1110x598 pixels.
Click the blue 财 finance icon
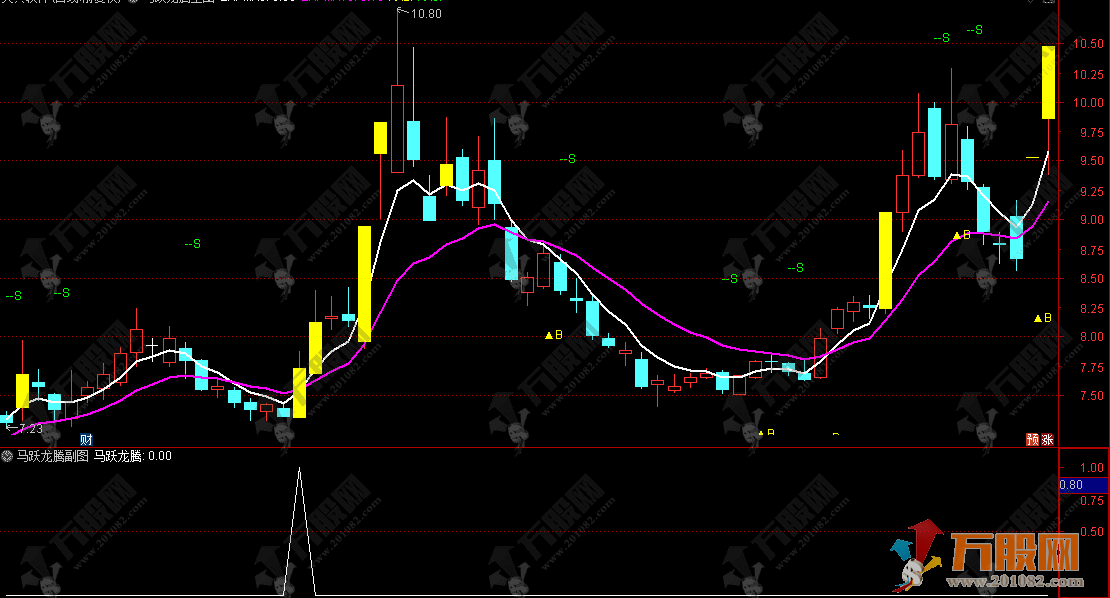click(x=86, y=439)
